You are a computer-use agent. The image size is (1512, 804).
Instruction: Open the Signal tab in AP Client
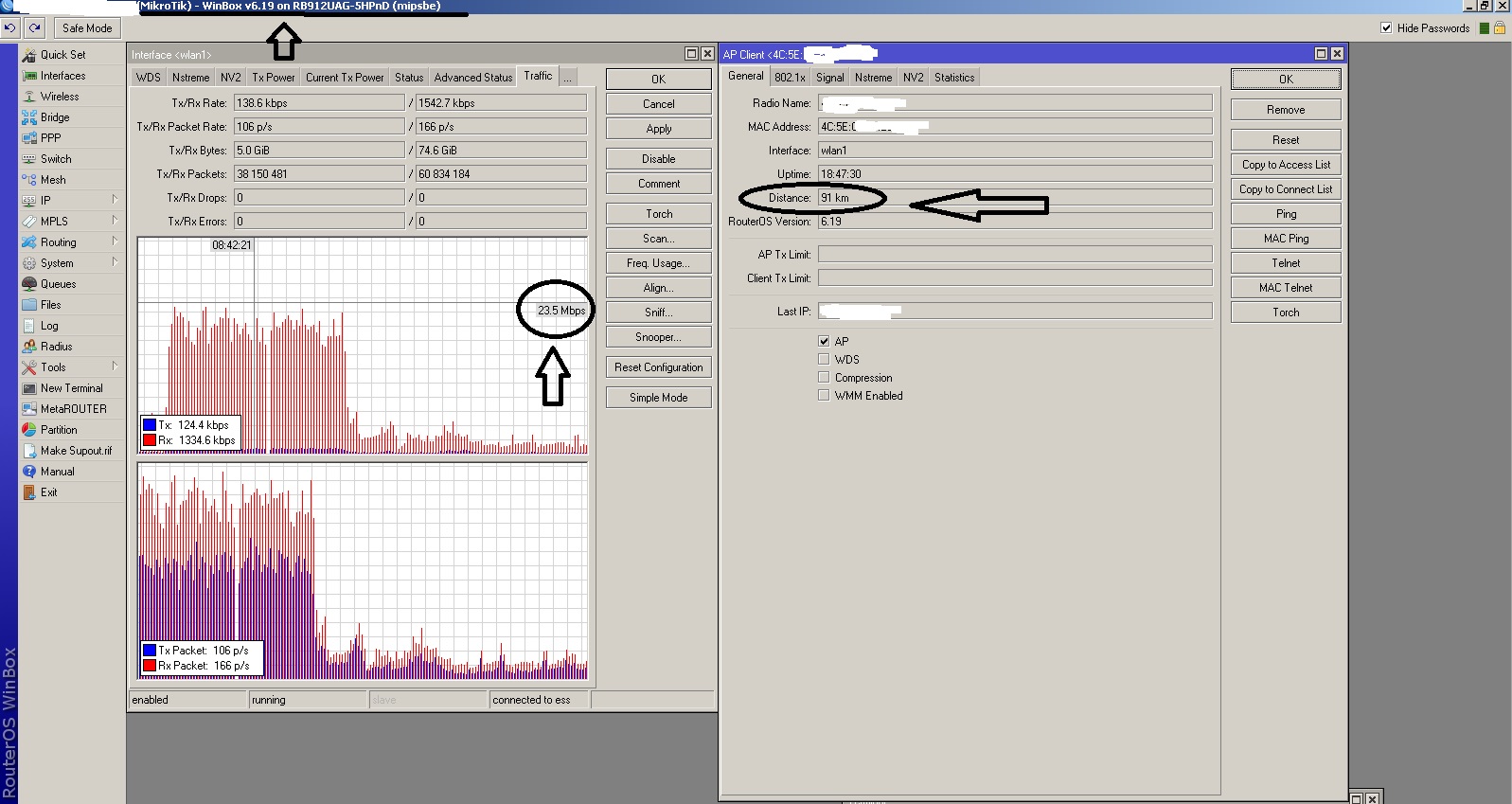pos(830,78)
